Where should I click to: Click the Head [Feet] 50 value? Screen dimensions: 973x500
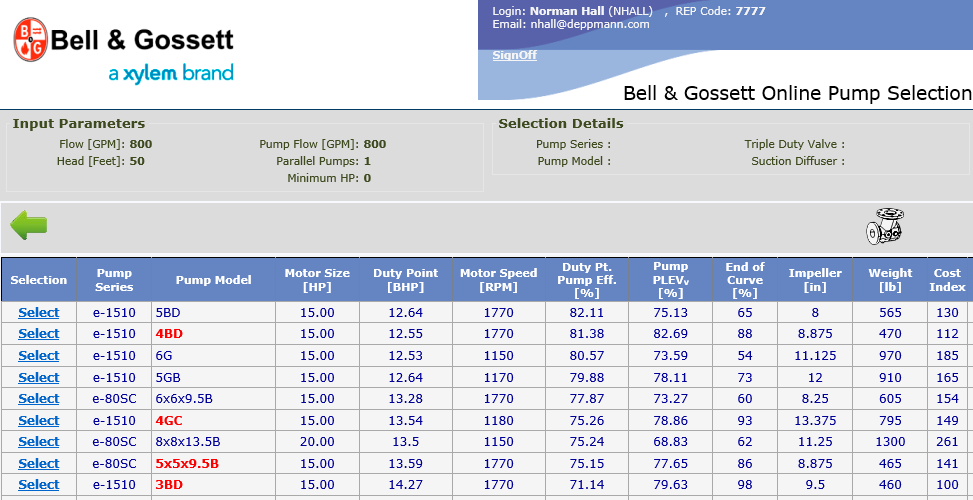click(137, 161)
